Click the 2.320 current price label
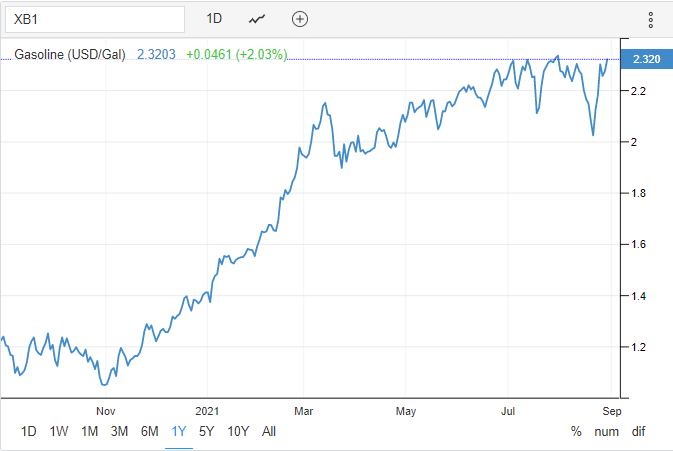The width and height of the screenshot is (673, 451). coord(645,60)
